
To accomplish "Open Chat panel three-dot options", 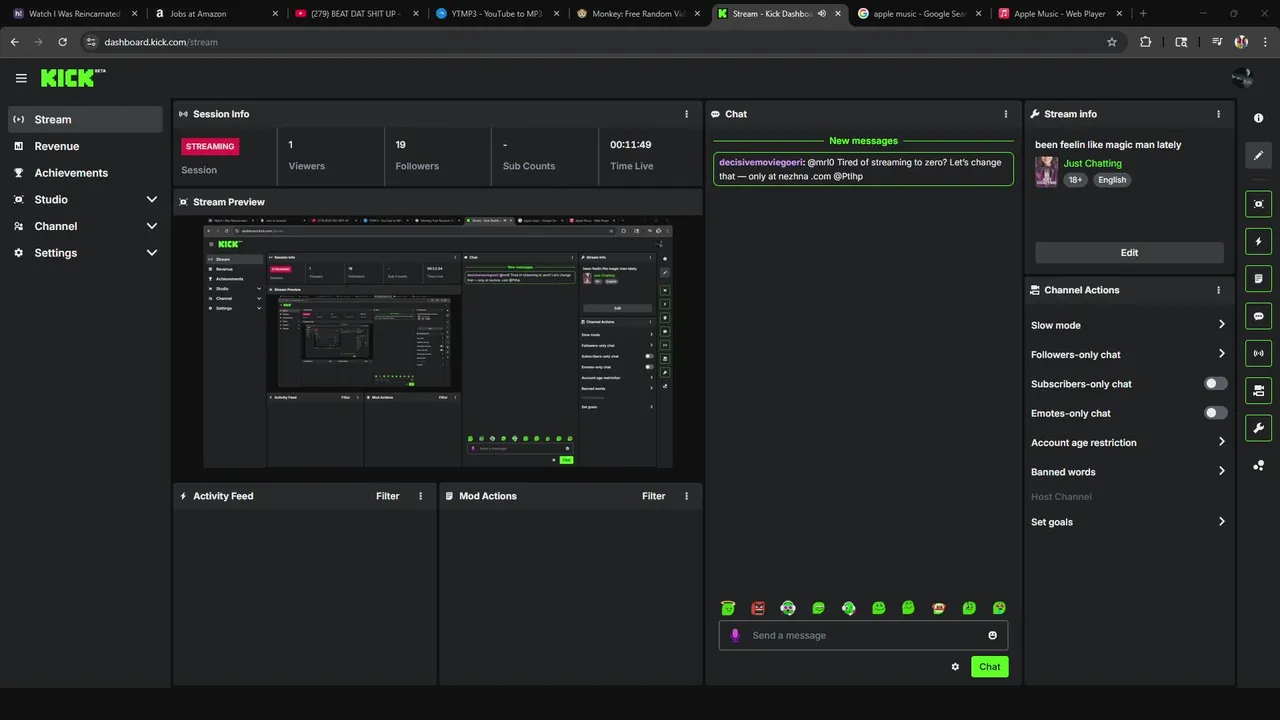I will (1006, 114).
